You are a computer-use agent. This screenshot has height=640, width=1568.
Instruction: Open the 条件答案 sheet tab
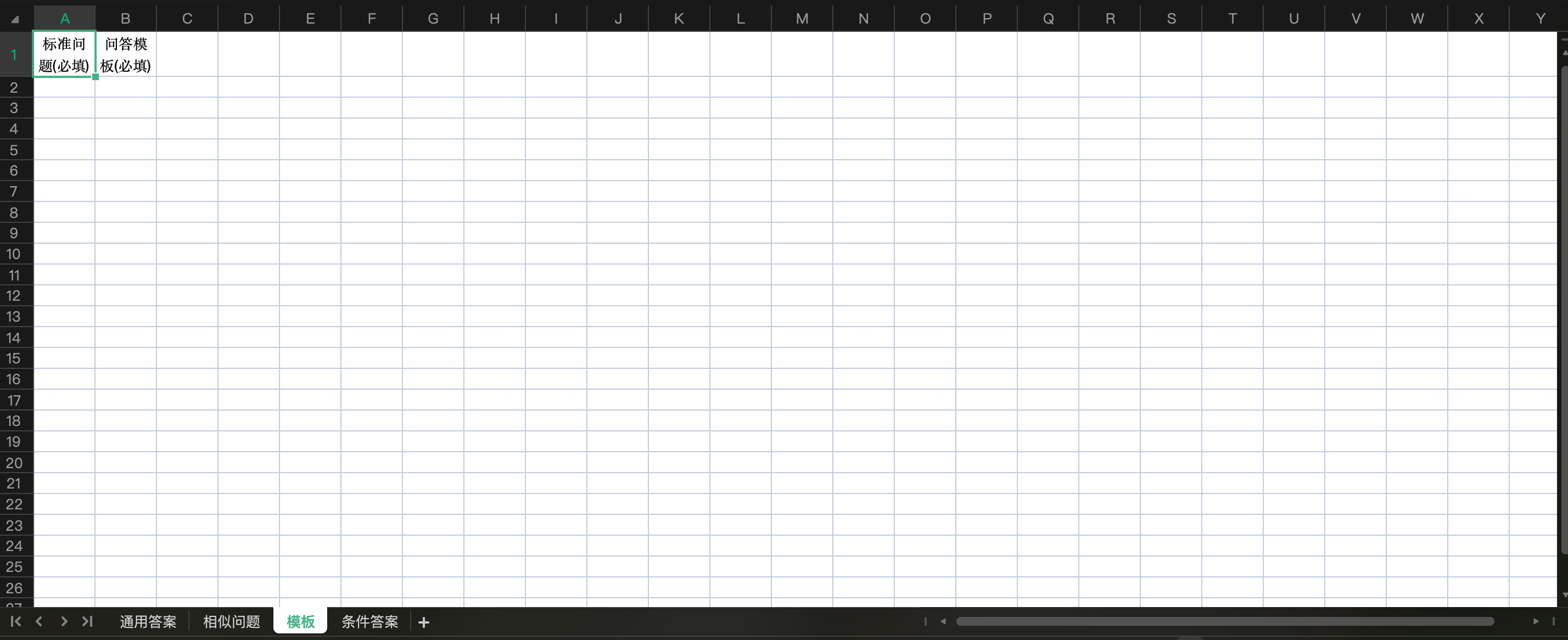click(x=369, y=621)
